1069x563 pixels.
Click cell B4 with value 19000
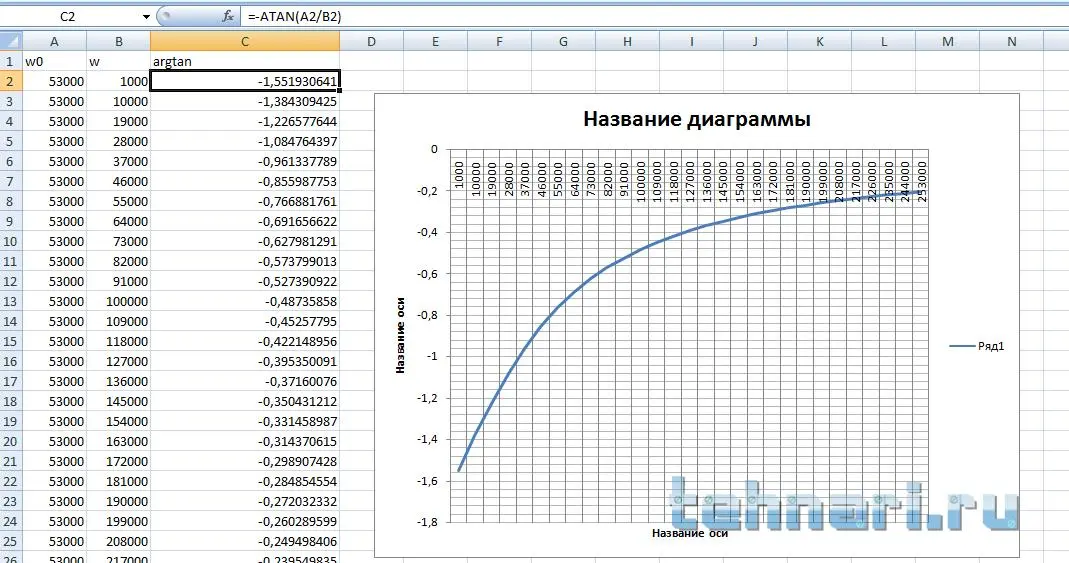pos(119,121)
